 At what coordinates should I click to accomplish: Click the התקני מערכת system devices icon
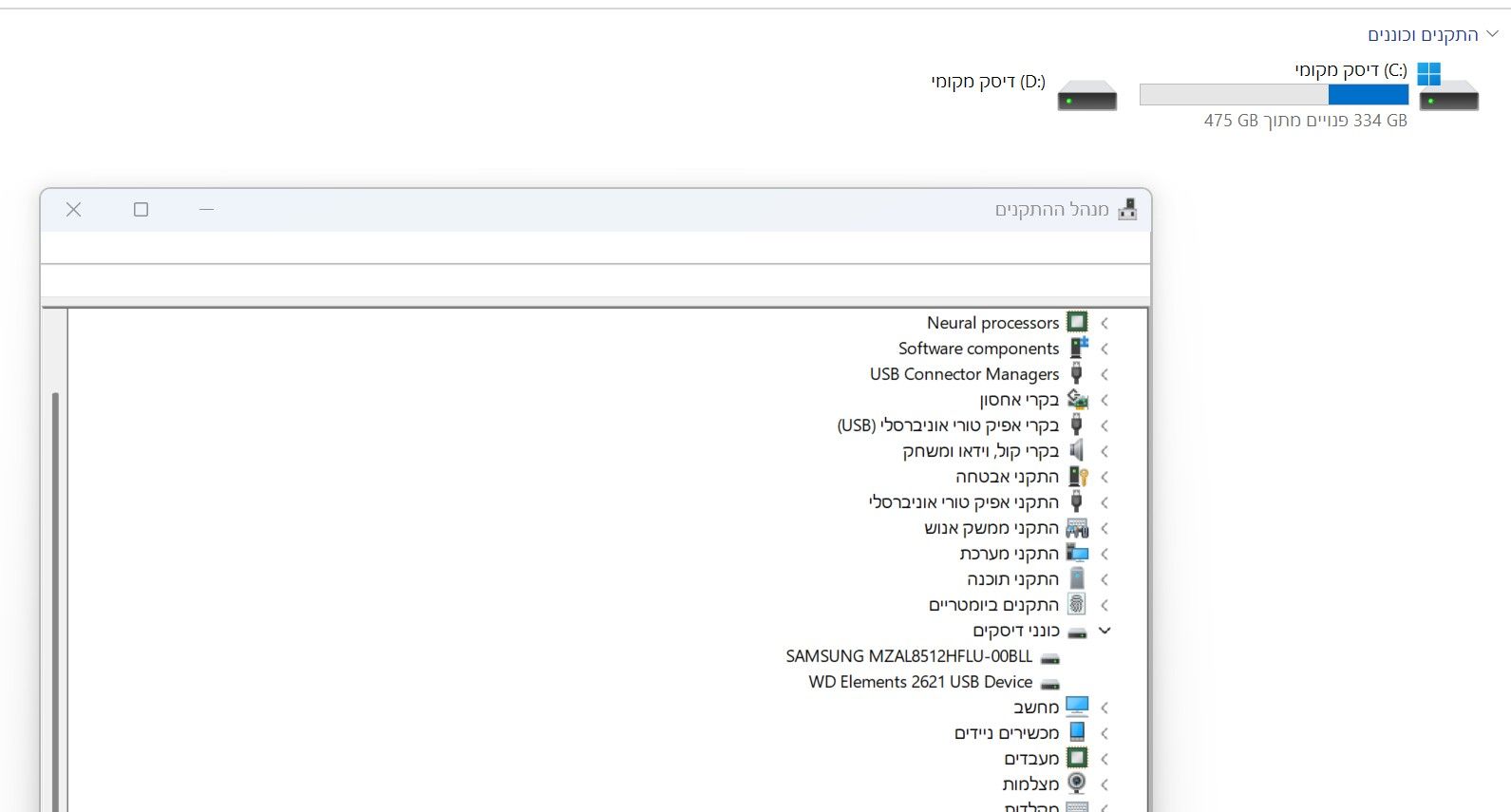click(x=1077, y=553)
